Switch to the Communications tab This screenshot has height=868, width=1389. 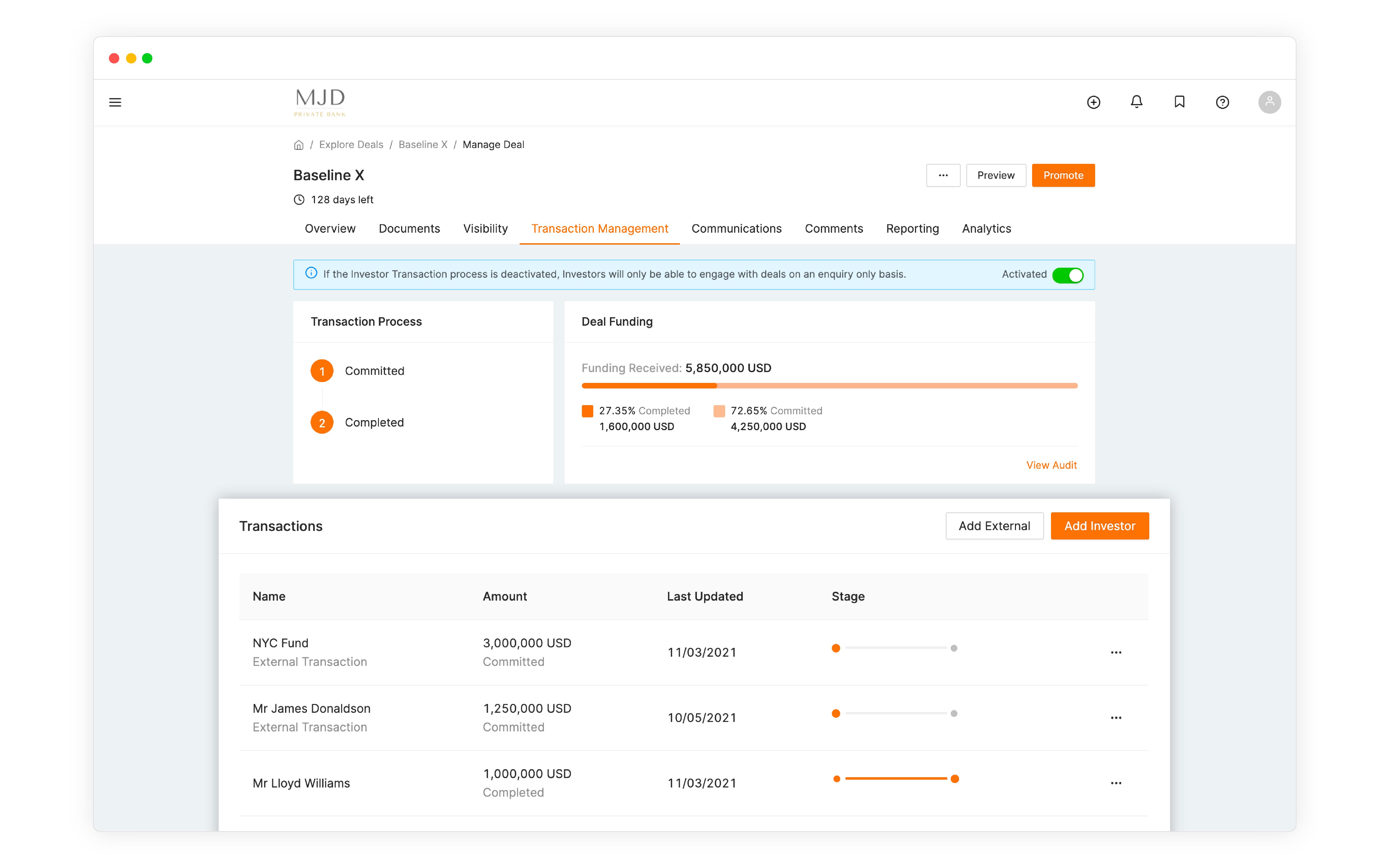(x=736, y=229)
